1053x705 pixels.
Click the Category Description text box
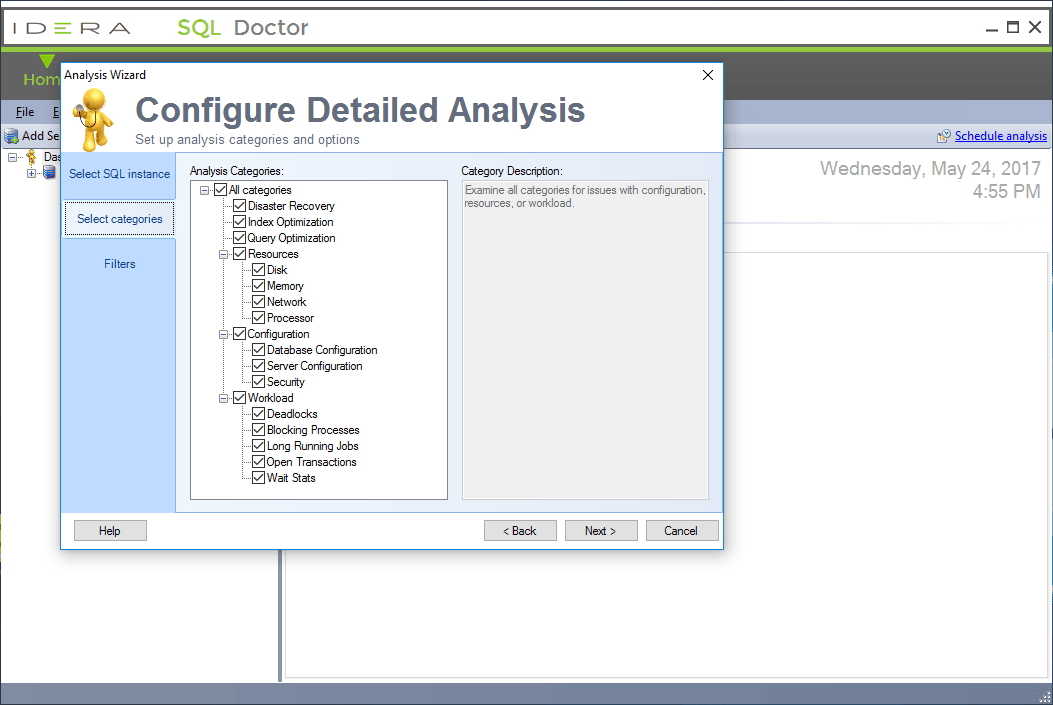pos(585,340)
